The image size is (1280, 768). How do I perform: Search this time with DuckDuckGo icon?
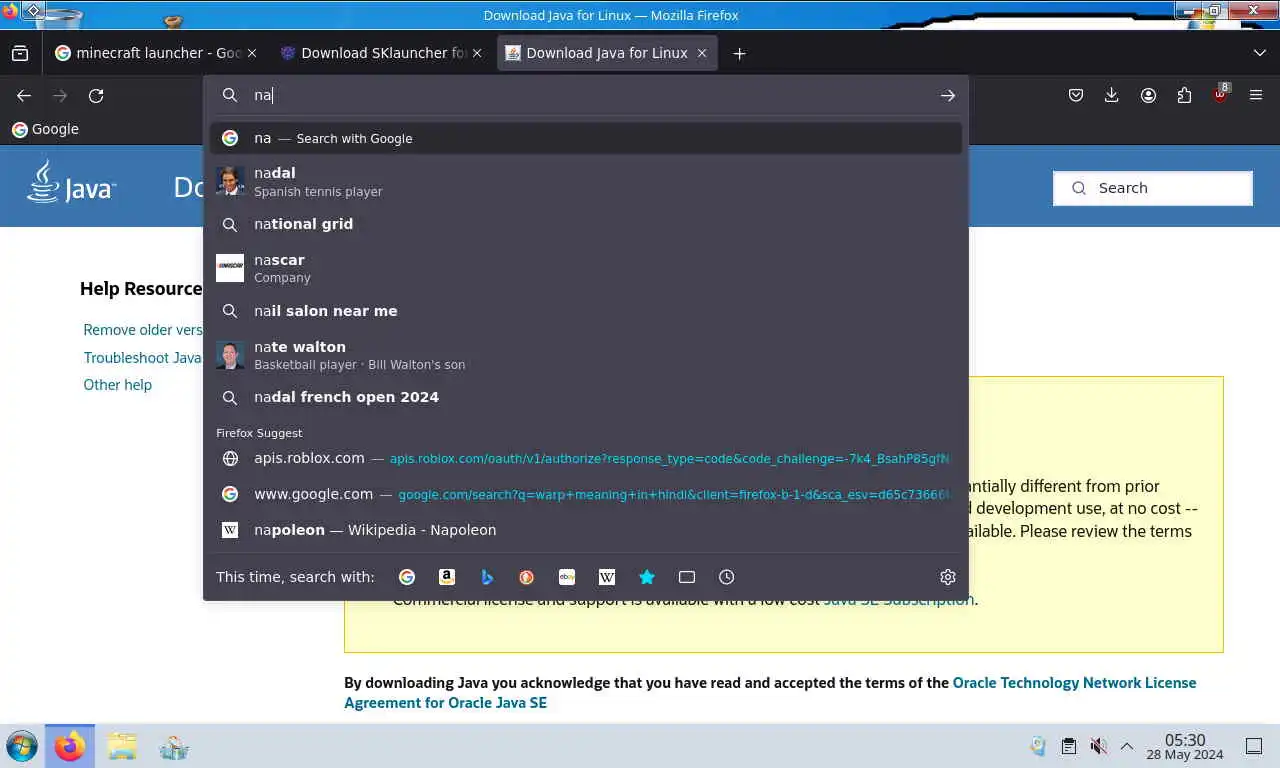point(527,577)
